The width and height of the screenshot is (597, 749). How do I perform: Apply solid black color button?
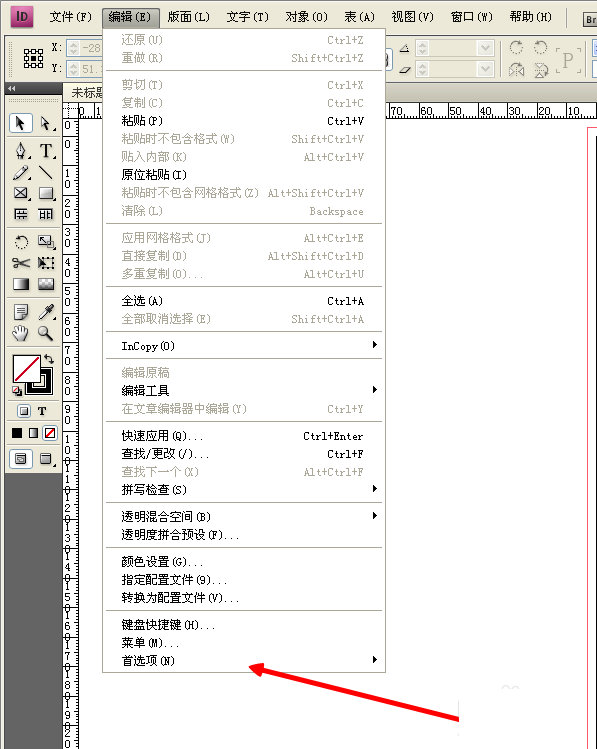pos(17,433)
